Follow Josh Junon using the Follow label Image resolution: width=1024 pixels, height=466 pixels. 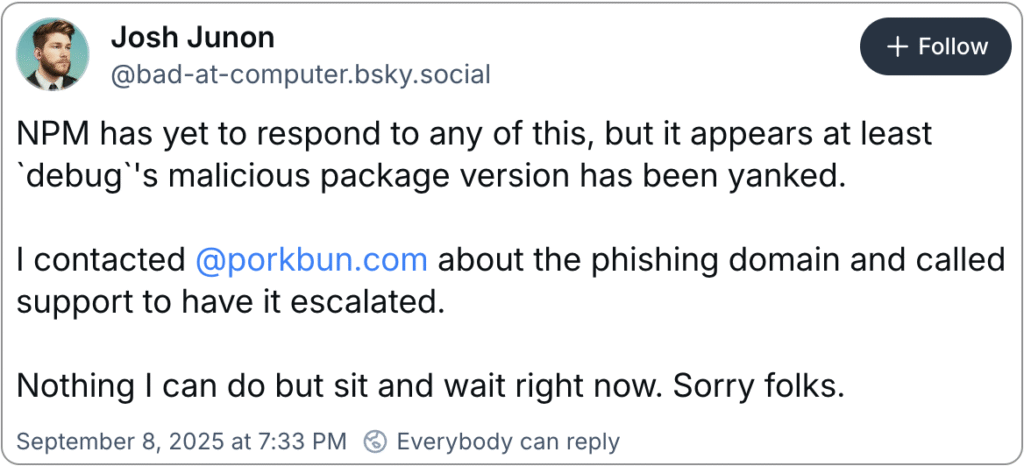coord(953,47)
